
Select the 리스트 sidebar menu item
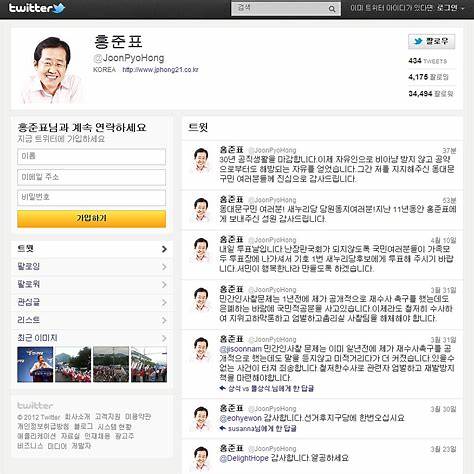click(x=92, y=320)
